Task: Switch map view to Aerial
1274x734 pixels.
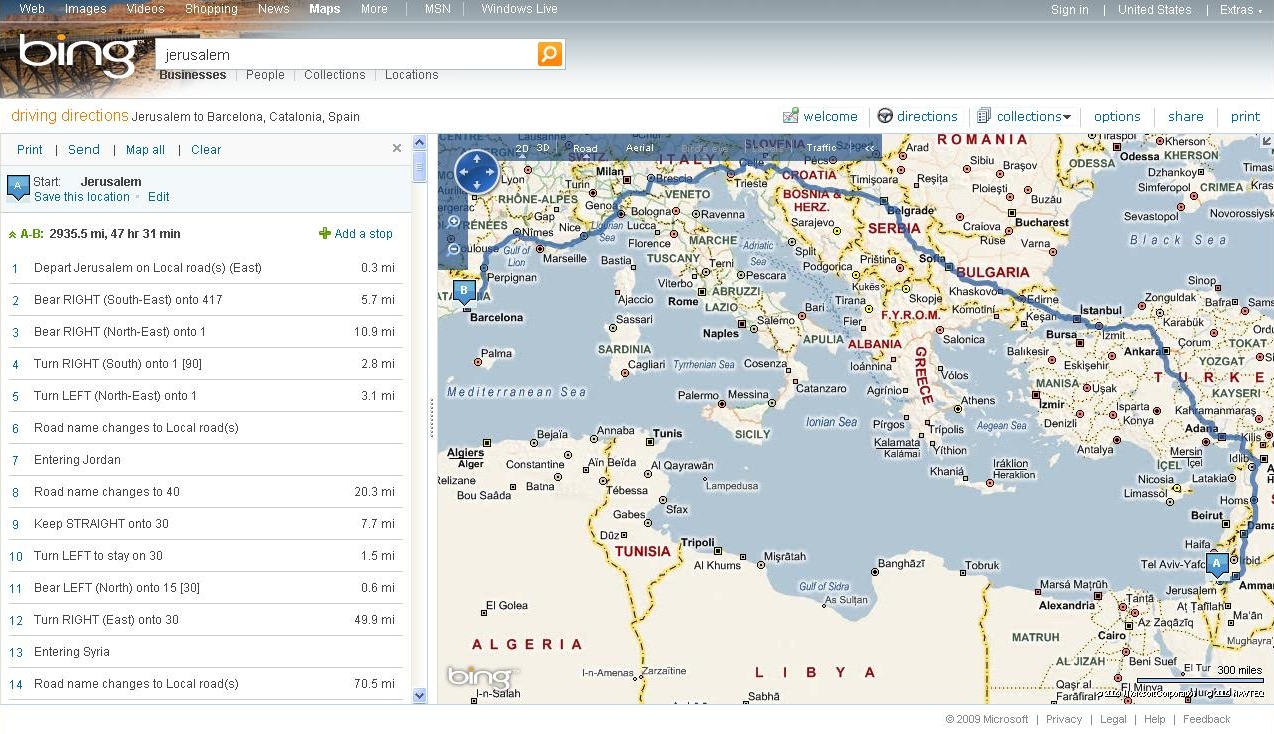Action: click(639, 148)
